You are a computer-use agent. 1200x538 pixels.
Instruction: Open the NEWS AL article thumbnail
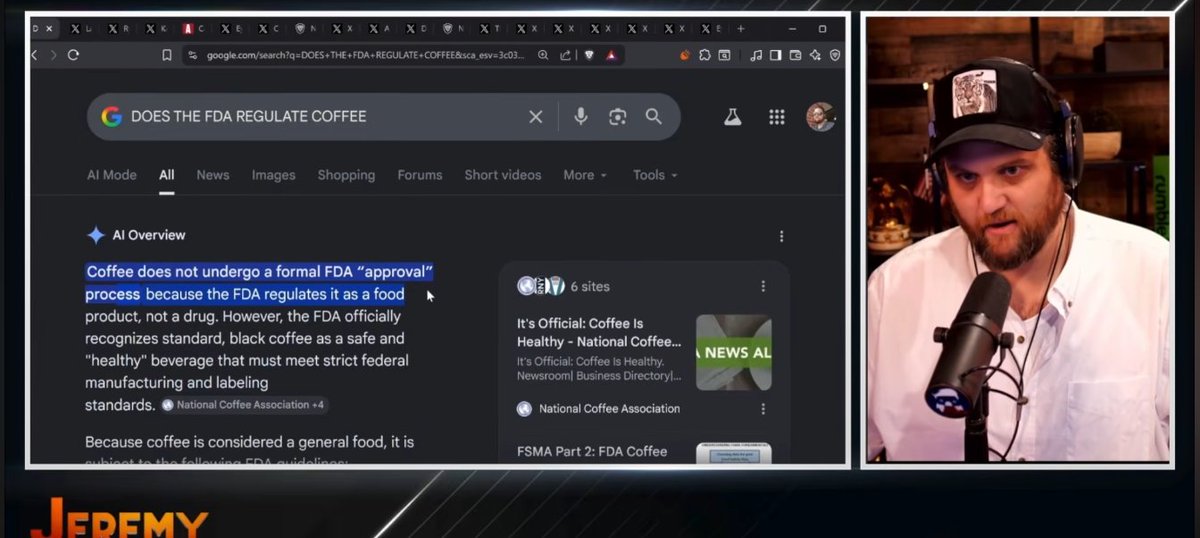pyautogui.click(x=734, y=352)
